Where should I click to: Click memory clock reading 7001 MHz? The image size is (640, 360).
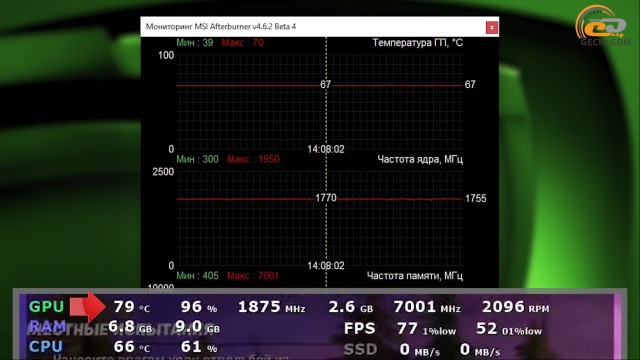coord(427,307)
